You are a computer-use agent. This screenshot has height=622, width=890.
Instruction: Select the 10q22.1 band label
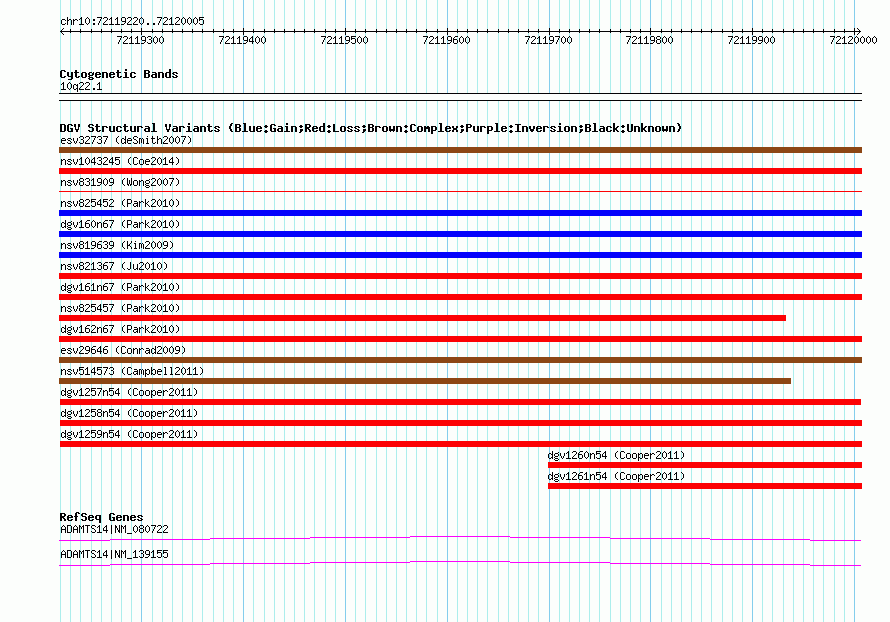(x=81, y=86)
